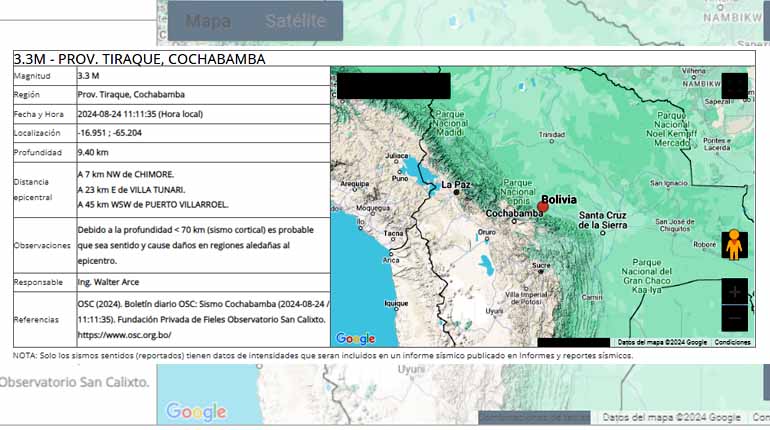Click the Combinaciones de teclas button at bottom
The image size is (770, 430).
[533, 417]
